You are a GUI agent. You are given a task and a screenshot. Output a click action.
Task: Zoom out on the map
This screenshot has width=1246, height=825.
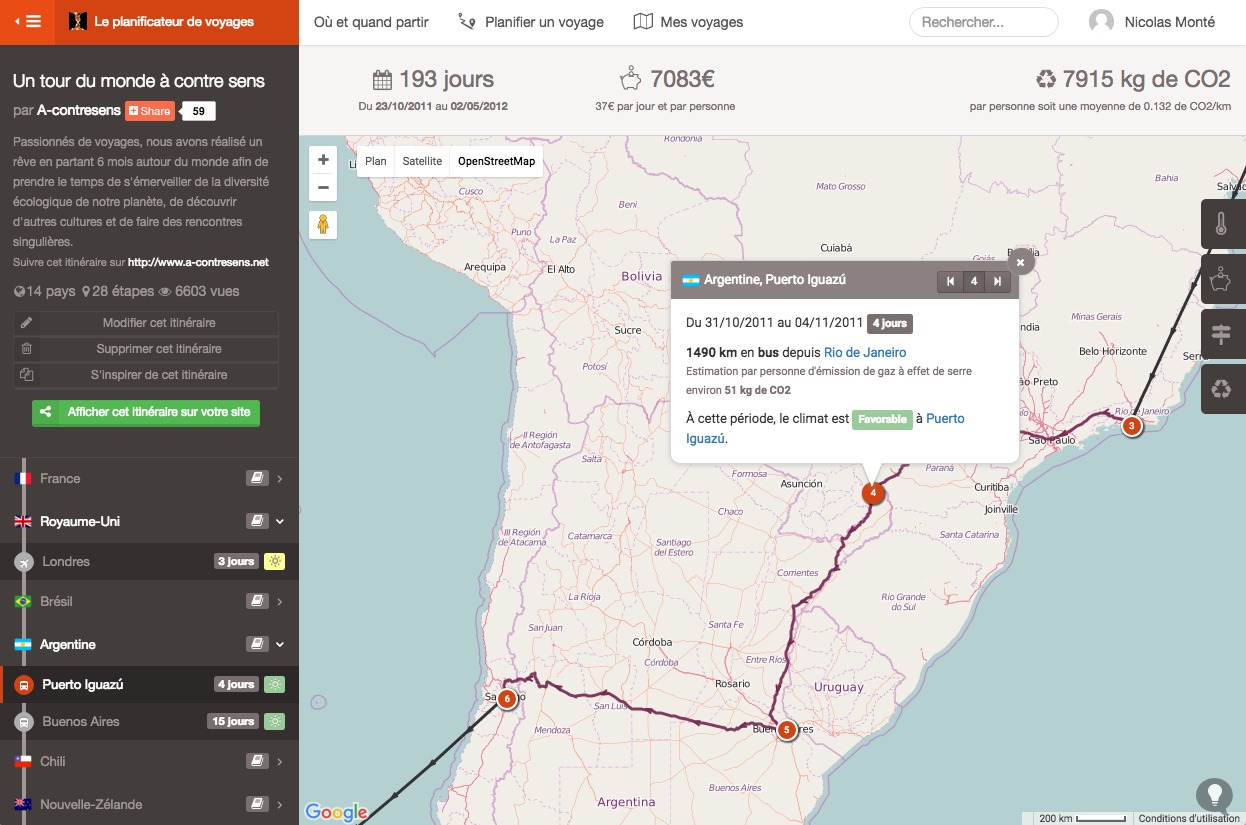click(323, 187)
